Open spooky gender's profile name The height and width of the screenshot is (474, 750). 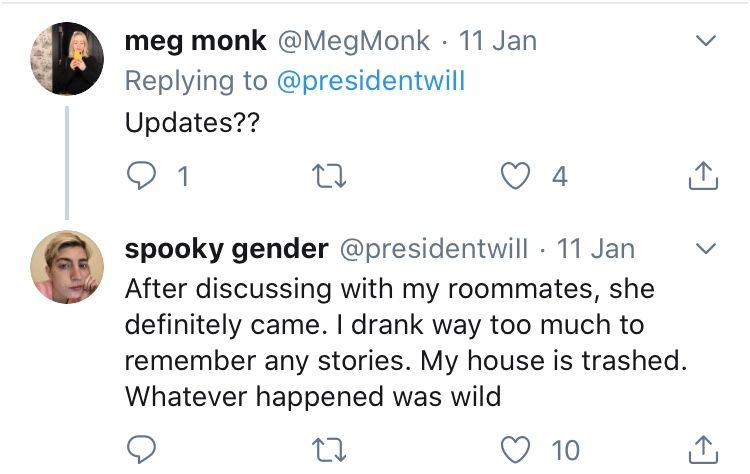tap(227, 250)
